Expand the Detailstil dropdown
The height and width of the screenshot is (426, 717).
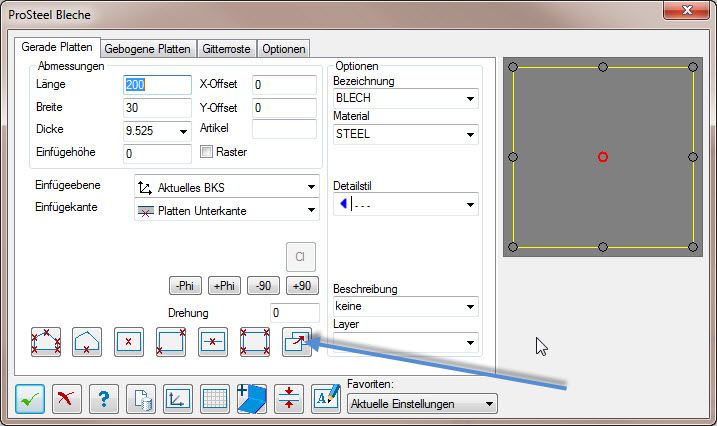[470, 205]
